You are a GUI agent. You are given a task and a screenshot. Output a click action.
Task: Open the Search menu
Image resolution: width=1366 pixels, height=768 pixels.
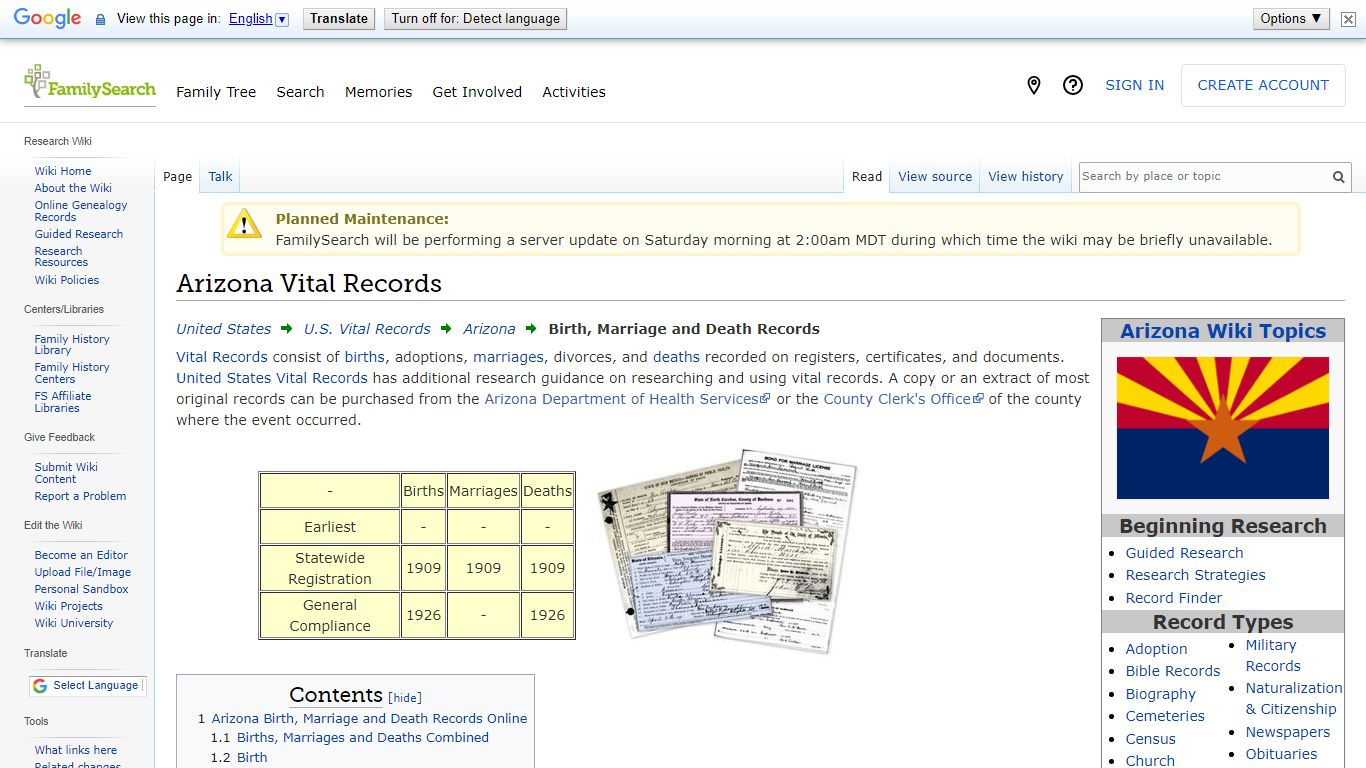[x=300, y=92]
